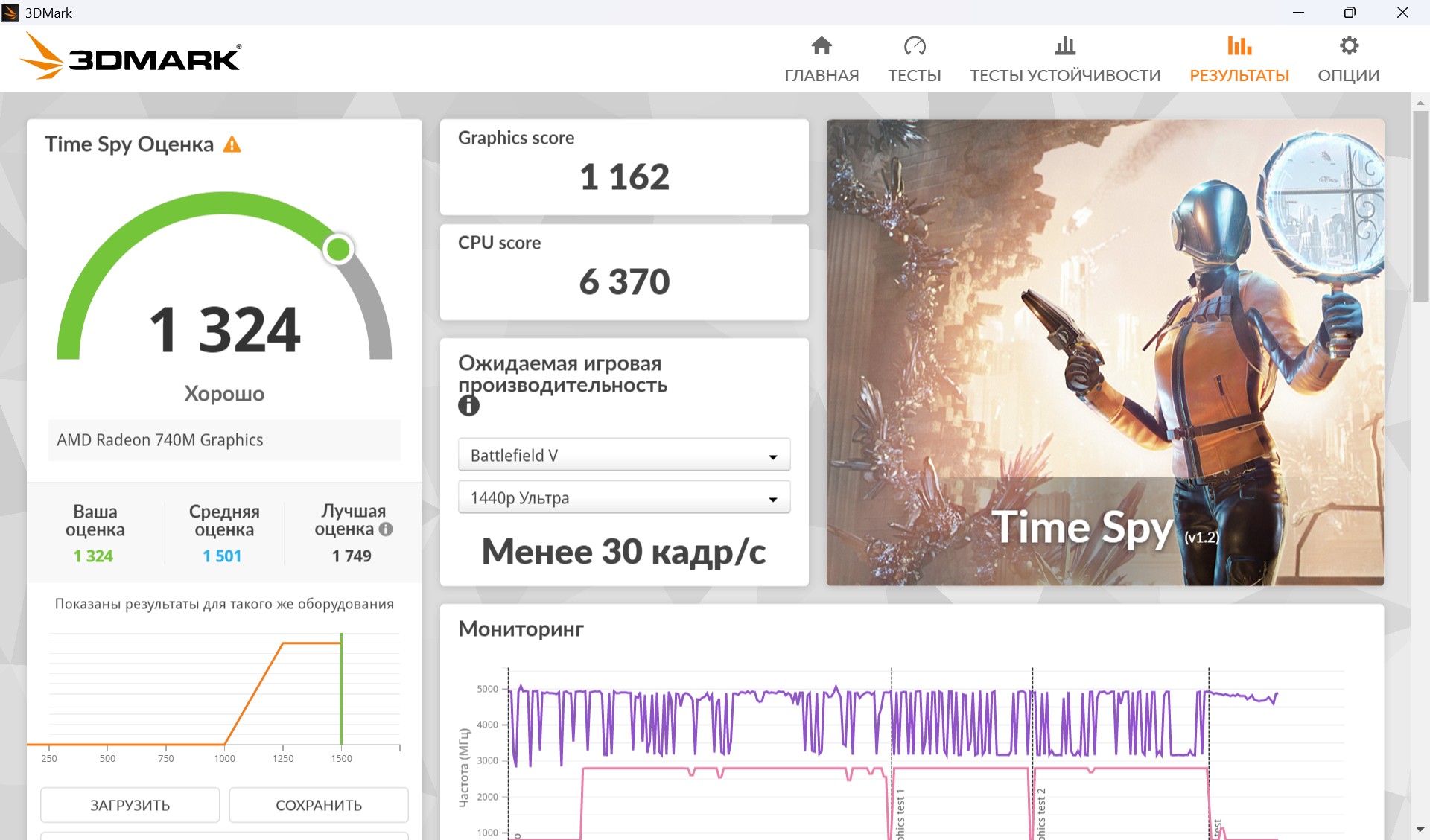The image size is (1430, 840).
Task: Switch to the ОПЦИИ tab label
Action: click(1349, 75)
